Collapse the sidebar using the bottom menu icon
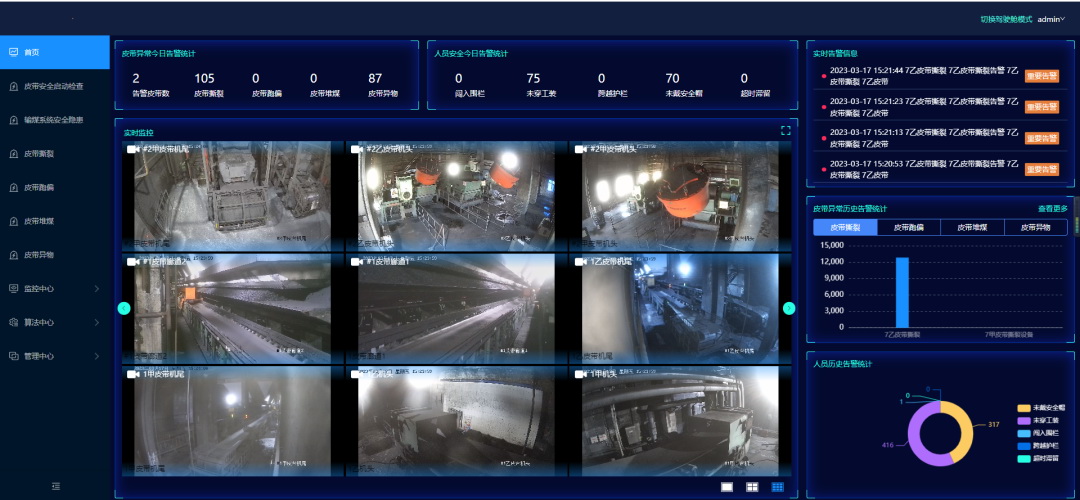The width and height of the screenshot is (1080, 500). (x=55, y=486)
